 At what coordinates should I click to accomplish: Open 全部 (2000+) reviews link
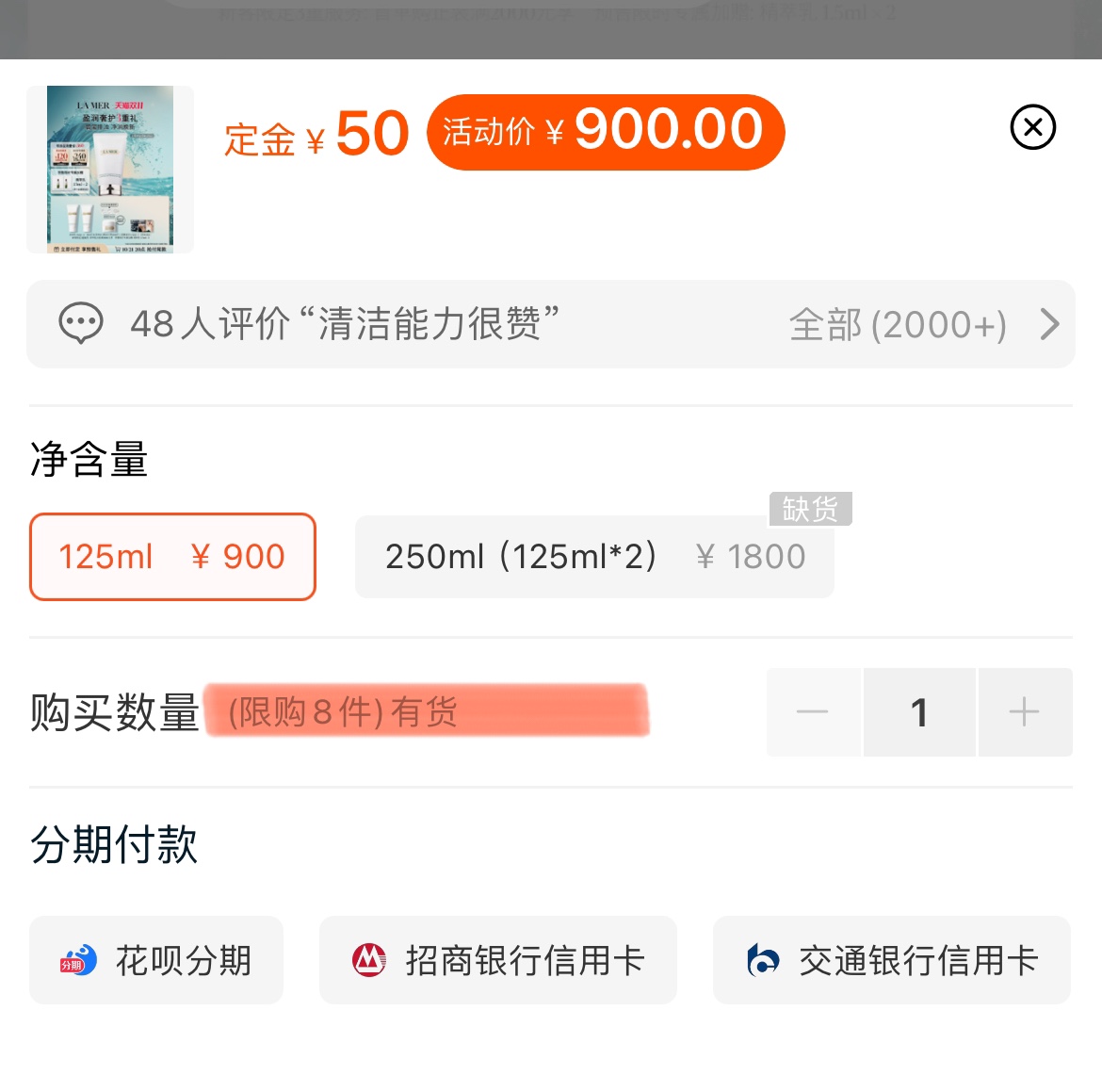[898, 325]
